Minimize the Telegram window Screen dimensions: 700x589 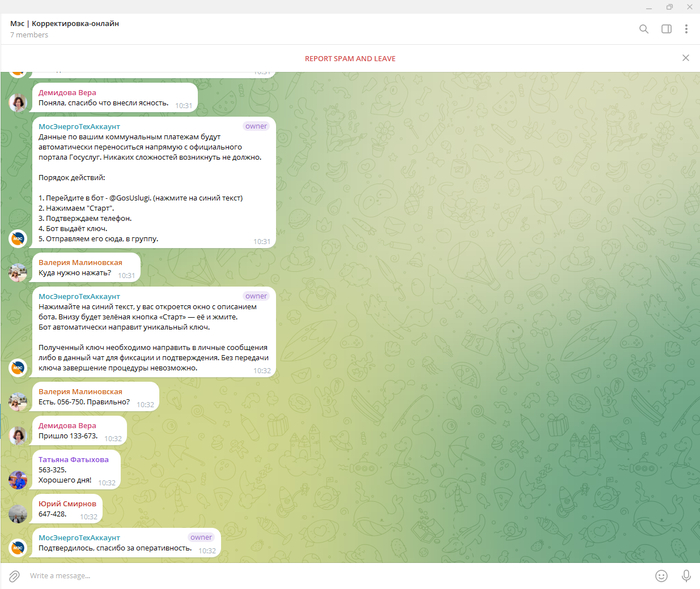[x=649, y=7]
